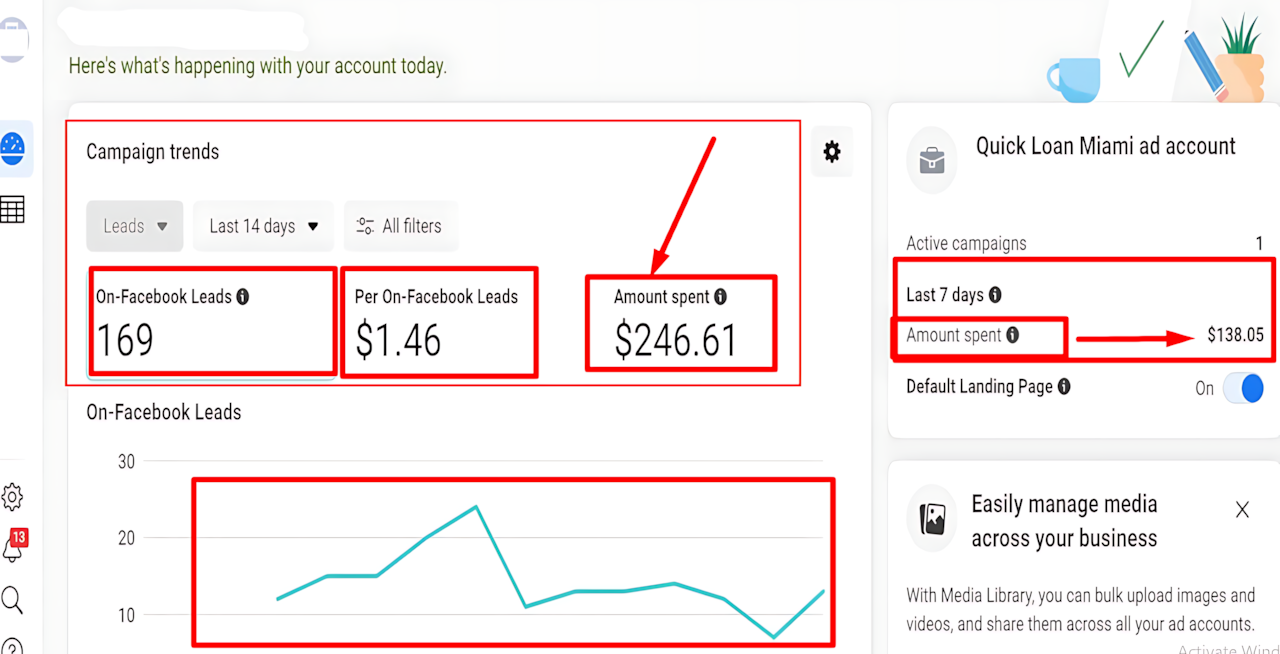Click the Search magnifier icon in sidebar
Screen dimensions: 1280x654
coord(12,600)
